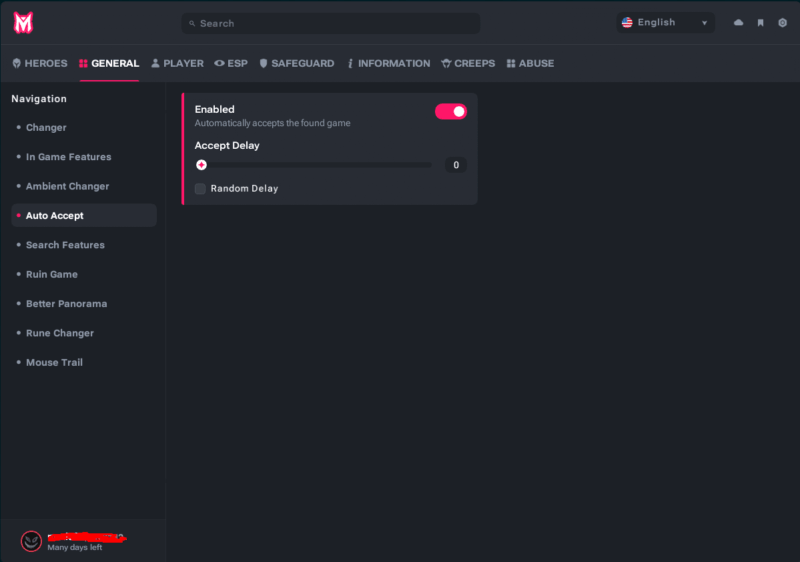Select In Game Features navigation item
Image resolution: width=800 pixels, height=562 pixels.
pyautogui.click(x=84, y=157)
